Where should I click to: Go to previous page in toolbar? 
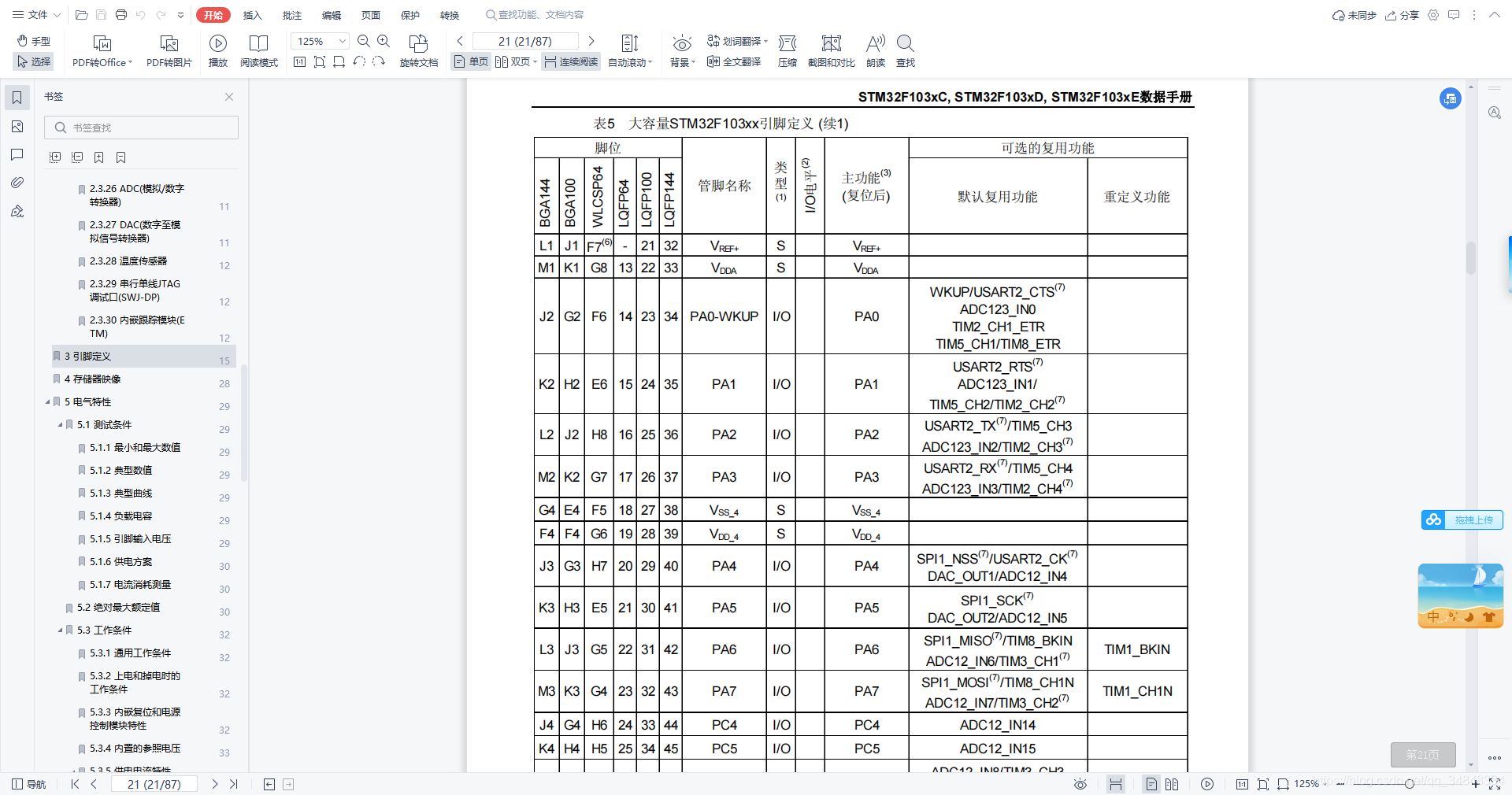coord(460,41)
